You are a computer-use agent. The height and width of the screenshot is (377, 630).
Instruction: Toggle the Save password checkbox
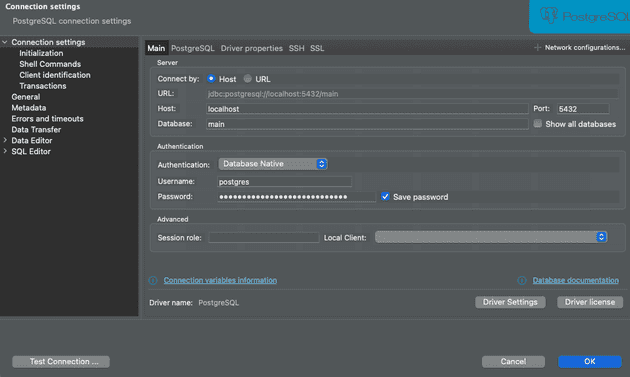pos(385,197)
